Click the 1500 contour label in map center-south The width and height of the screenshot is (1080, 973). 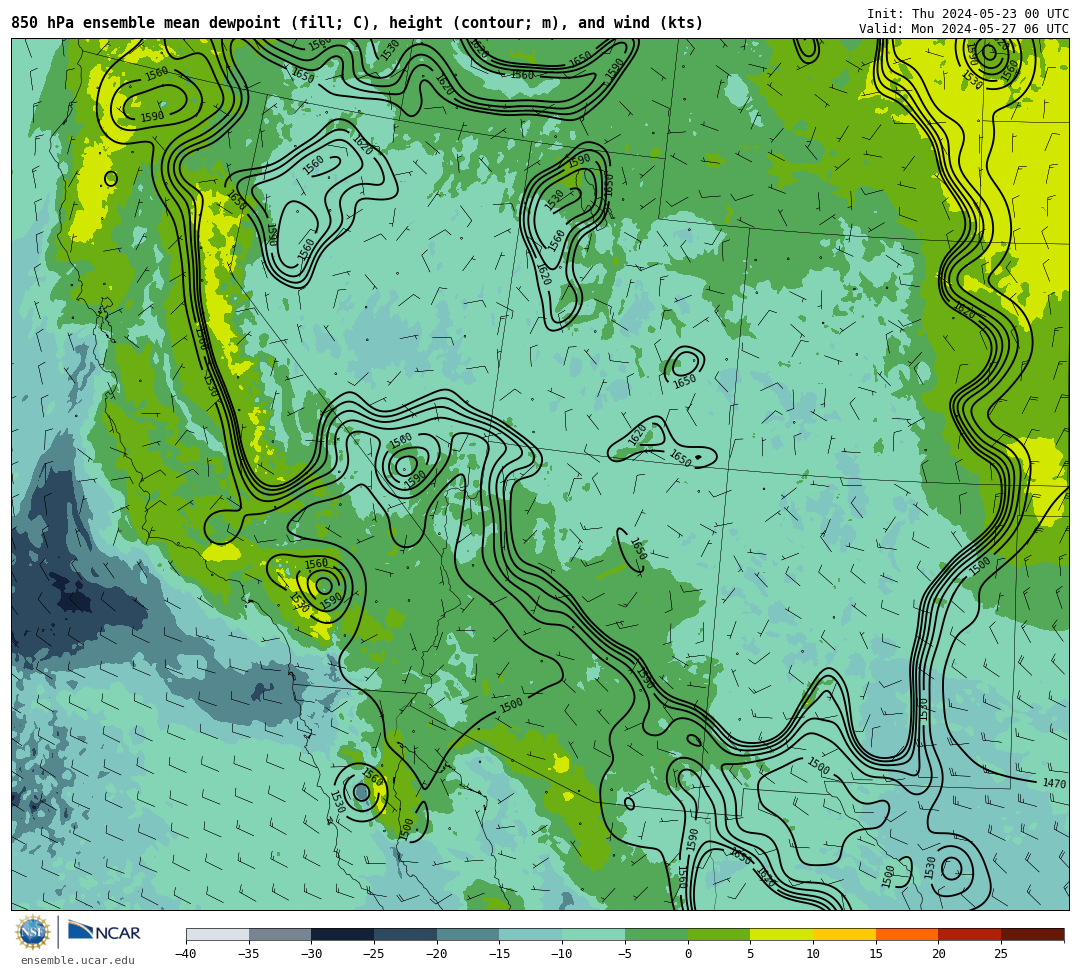coord(511,705)
